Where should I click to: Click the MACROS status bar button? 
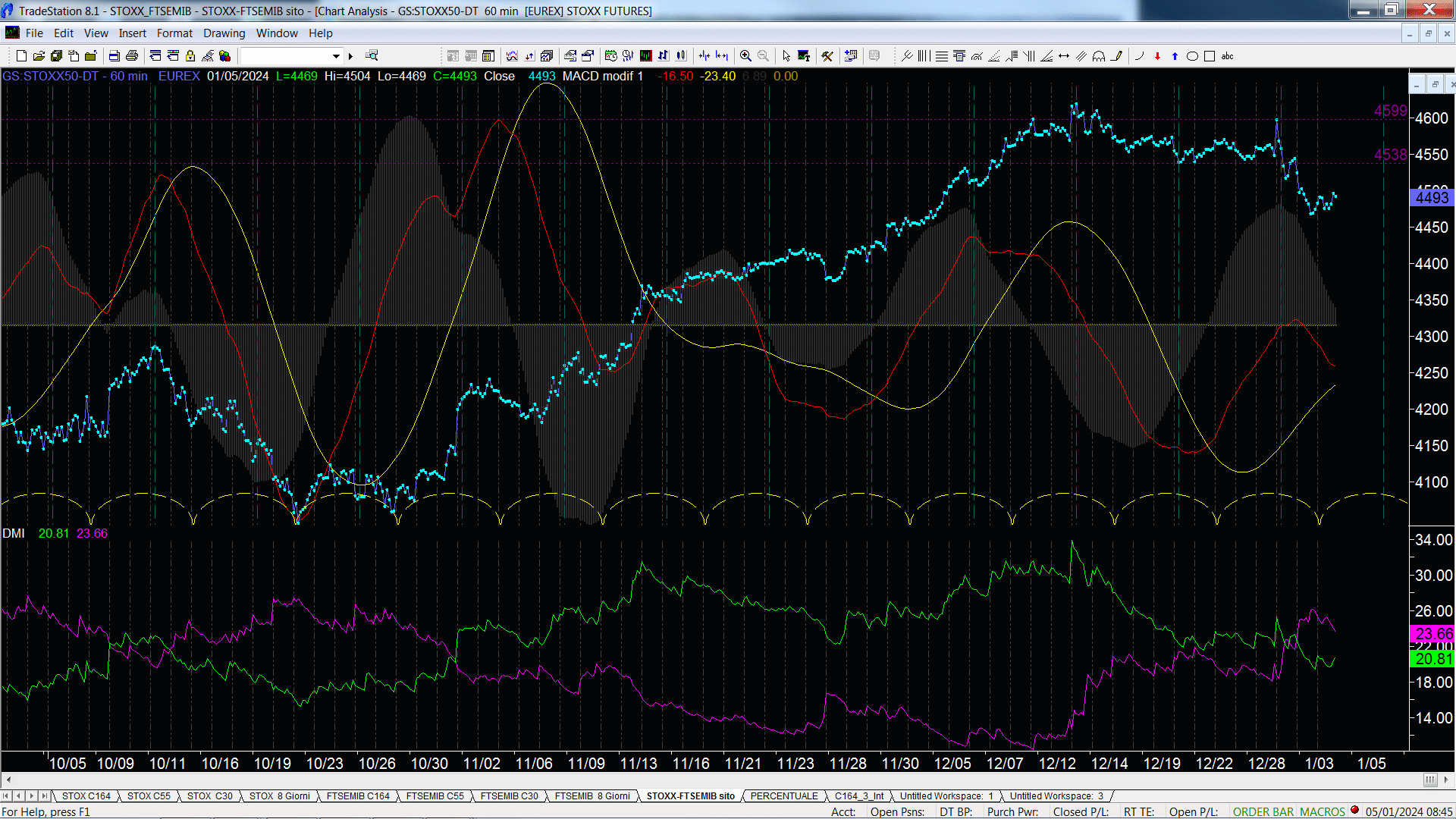point(1323,812)
